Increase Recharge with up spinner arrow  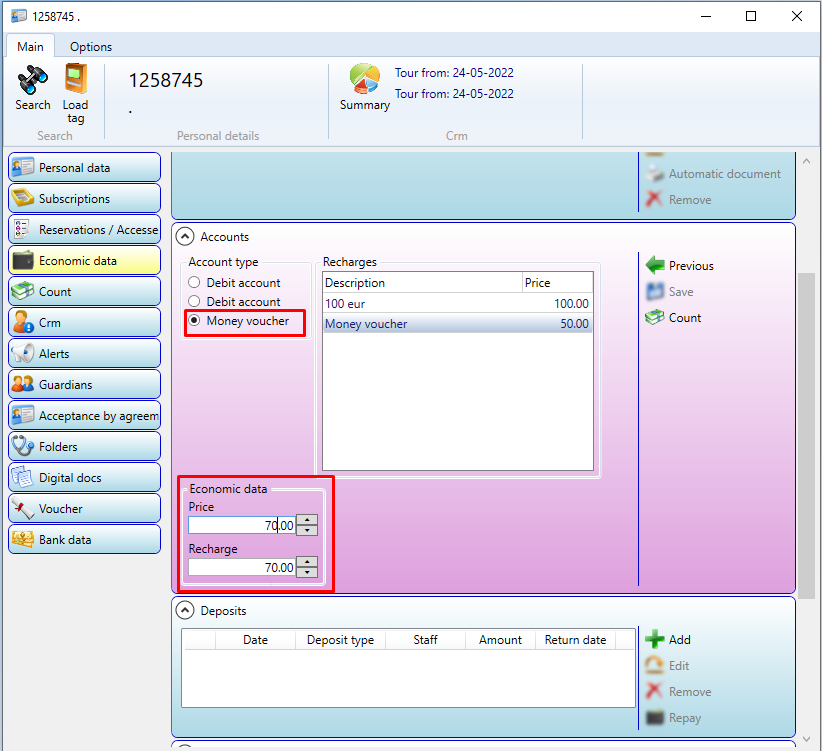(307, 562)
